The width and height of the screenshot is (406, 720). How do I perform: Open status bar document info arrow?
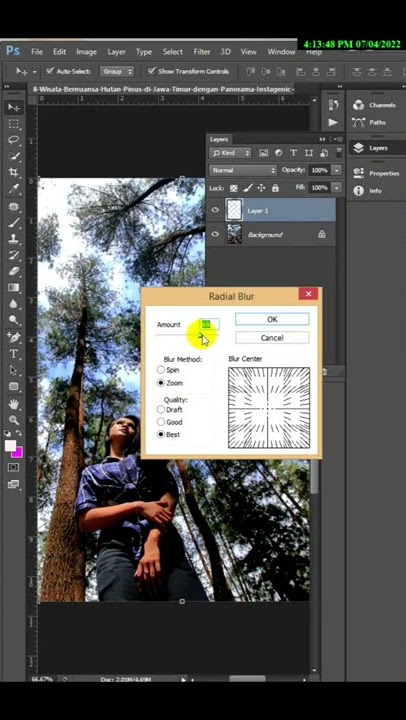[183, 679]
